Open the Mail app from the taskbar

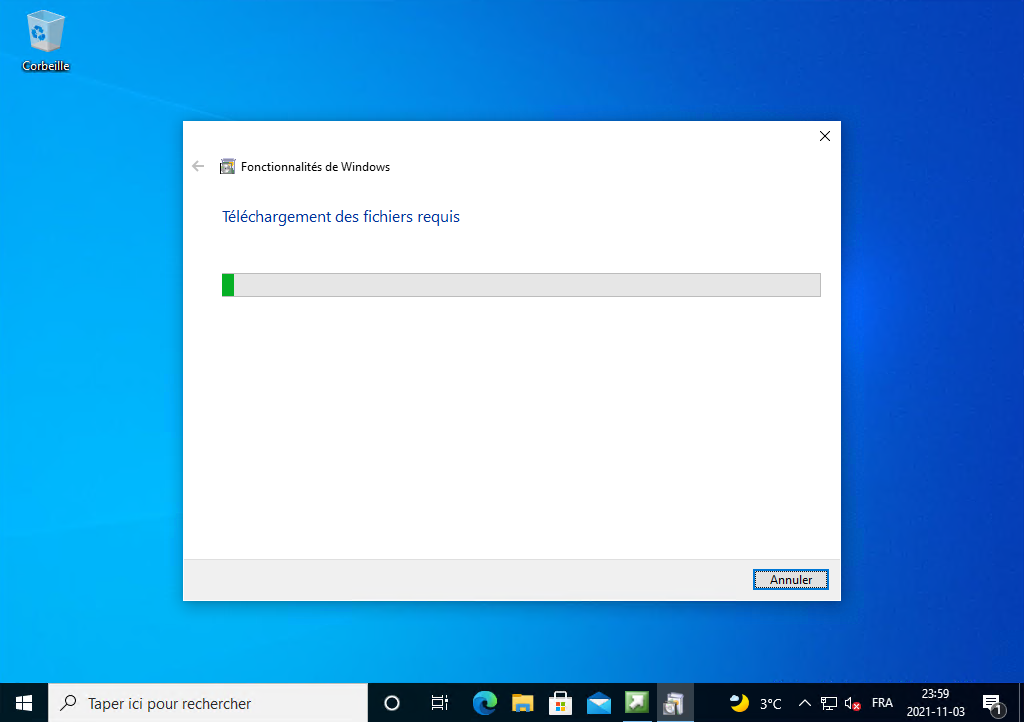point(599,703)
